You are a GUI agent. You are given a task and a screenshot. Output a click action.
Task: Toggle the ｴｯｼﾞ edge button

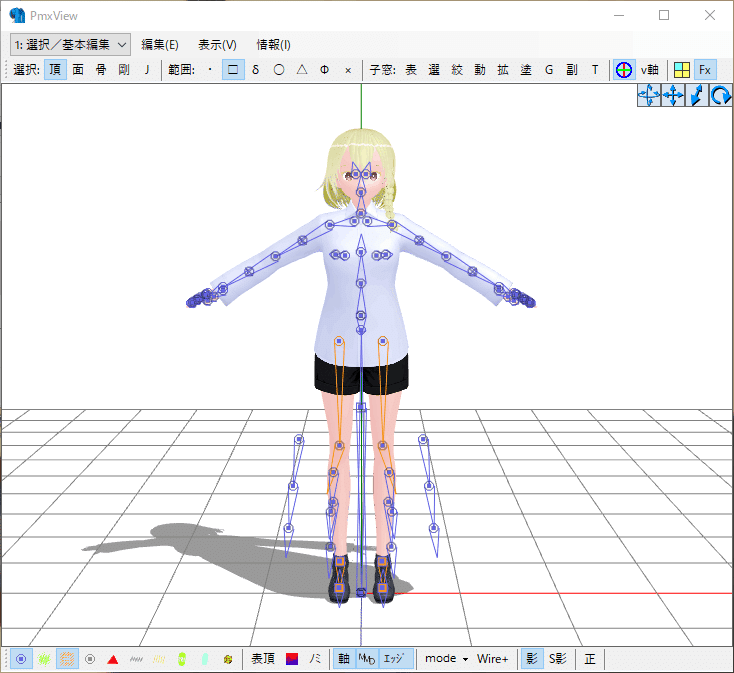(x=396, y=659)
